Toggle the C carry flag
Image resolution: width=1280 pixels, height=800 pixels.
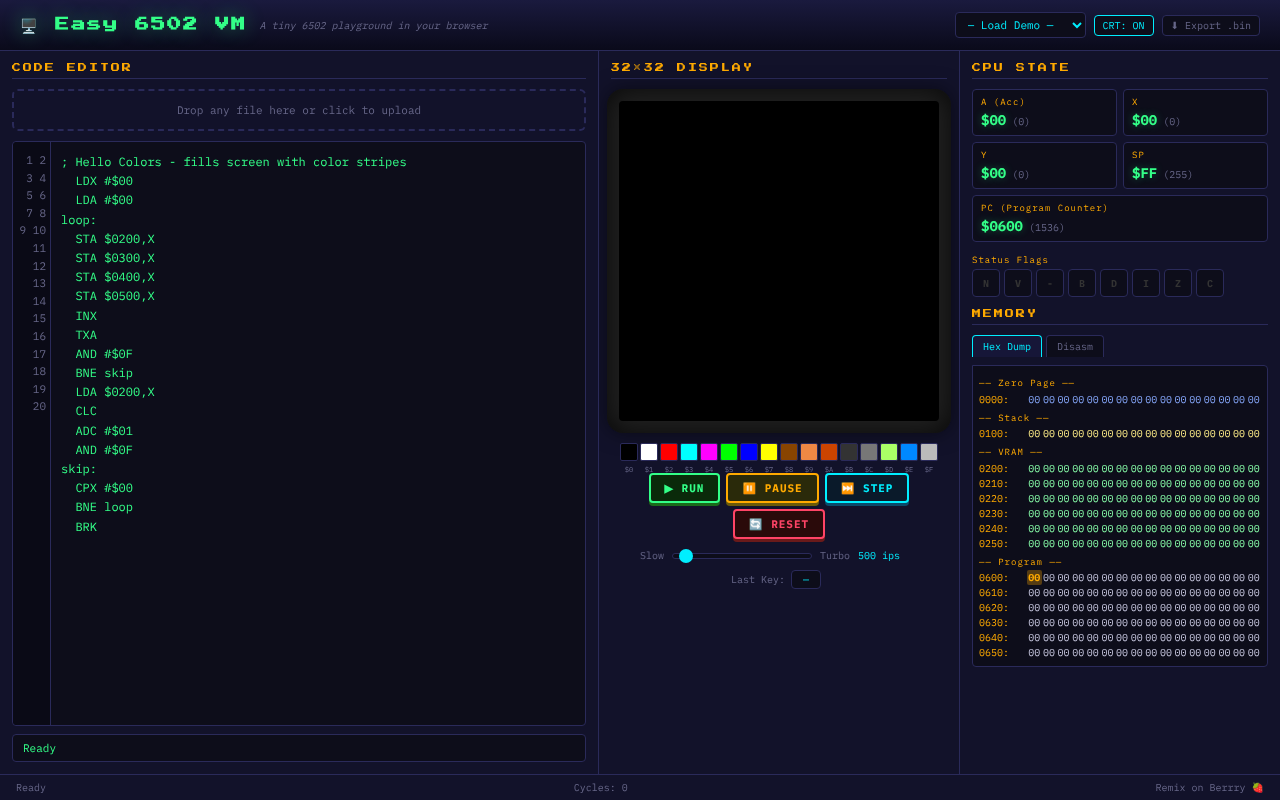tap(1209, 283)
